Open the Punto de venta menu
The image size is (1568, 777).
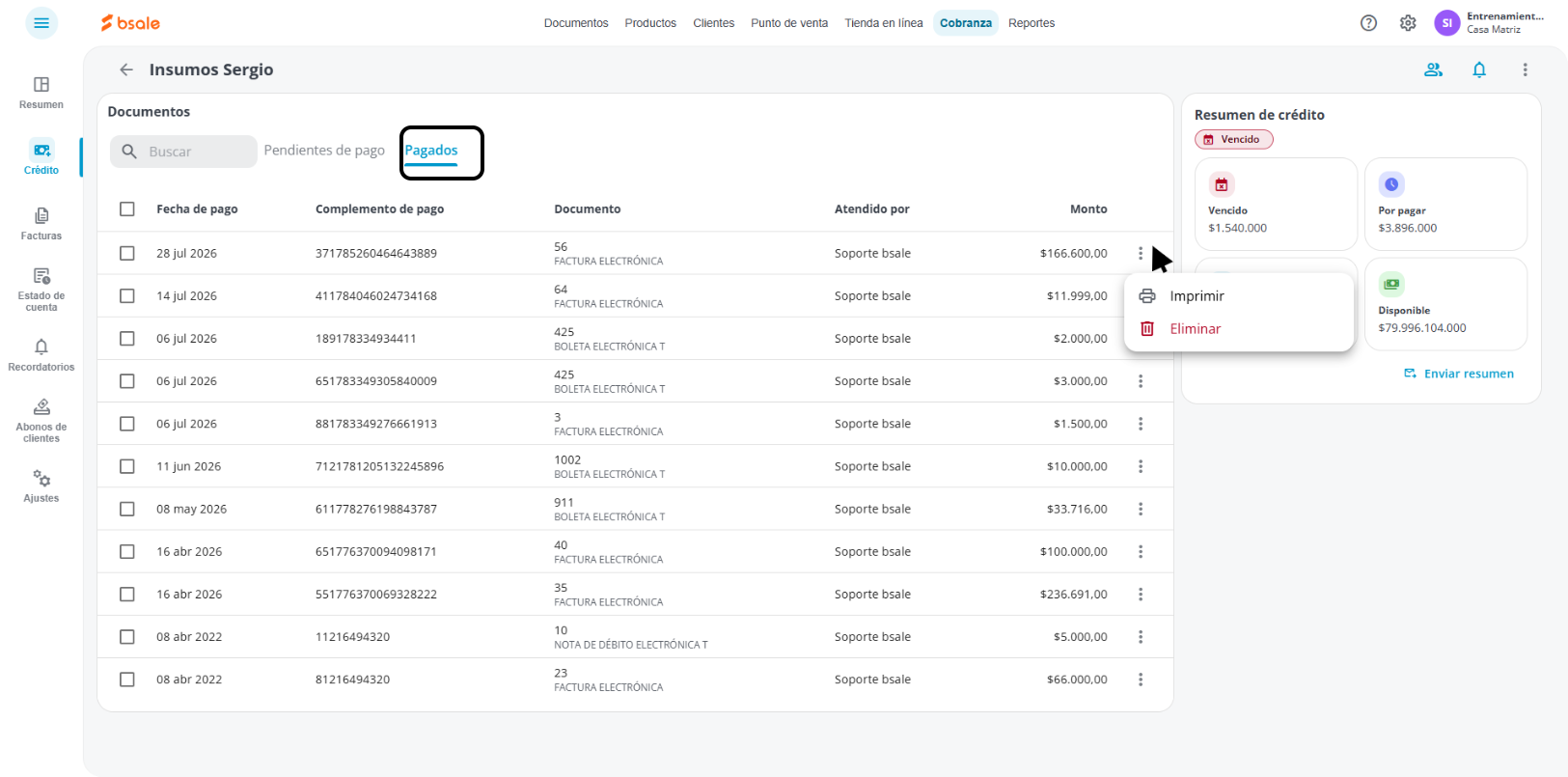point(789,23)
